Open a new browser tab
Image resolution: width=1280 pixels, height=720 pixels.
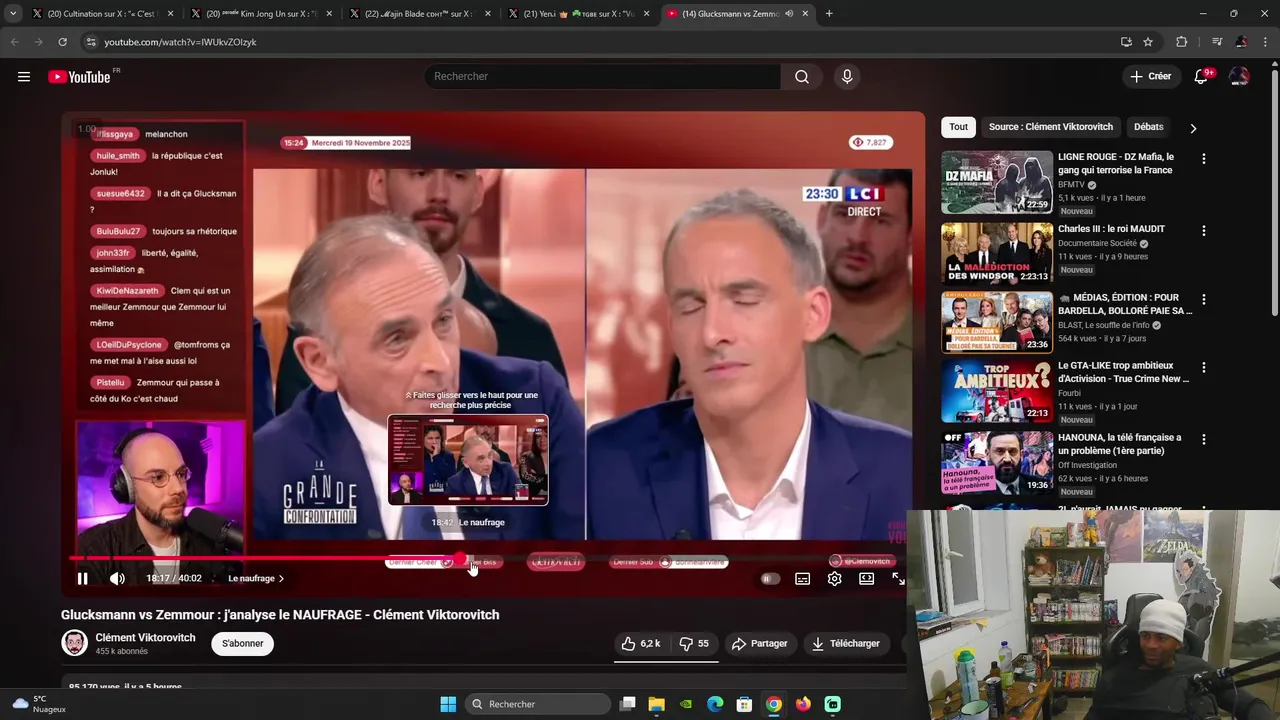point(829,14)
